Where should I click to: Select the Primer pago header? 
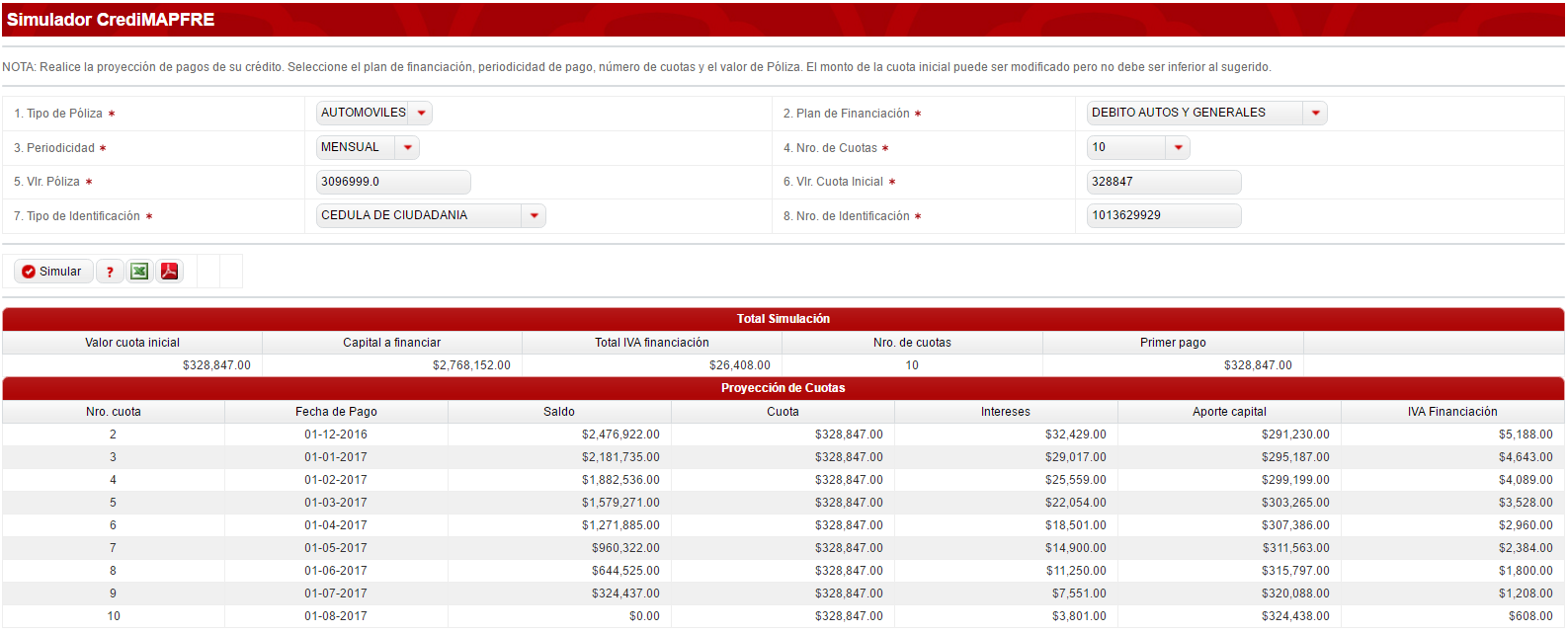(x=1173, y=343)
